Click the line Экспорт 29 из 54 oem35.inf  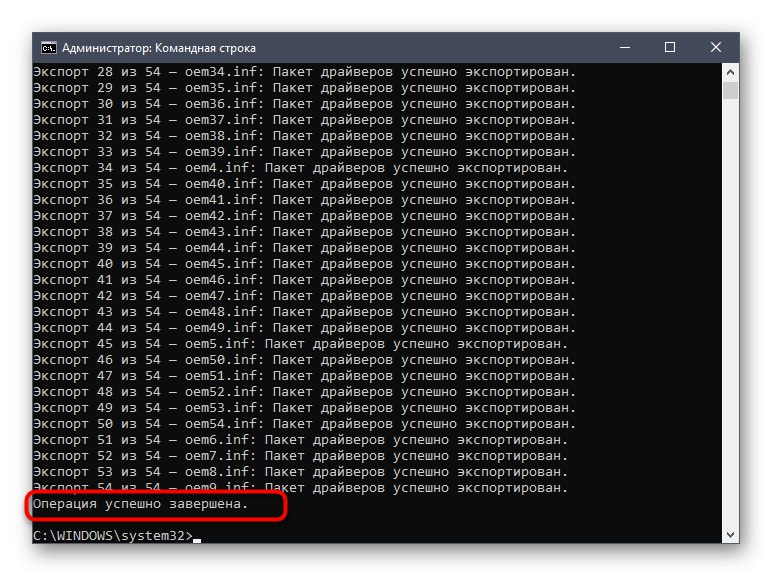pyautogui.click(x=304, y=88)
